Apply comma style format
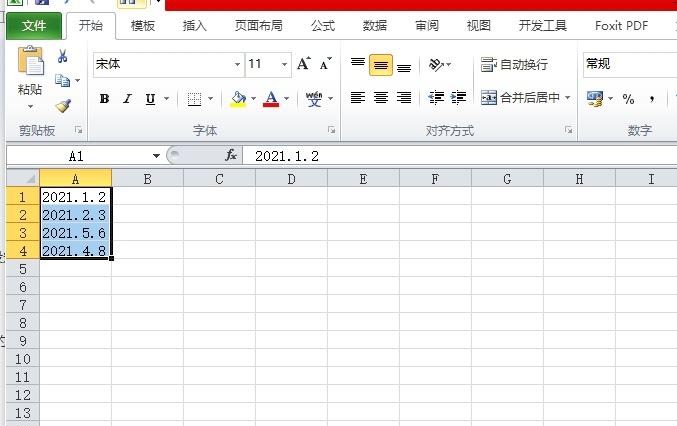Screen dimensions: 677x426 click(652, 99)
